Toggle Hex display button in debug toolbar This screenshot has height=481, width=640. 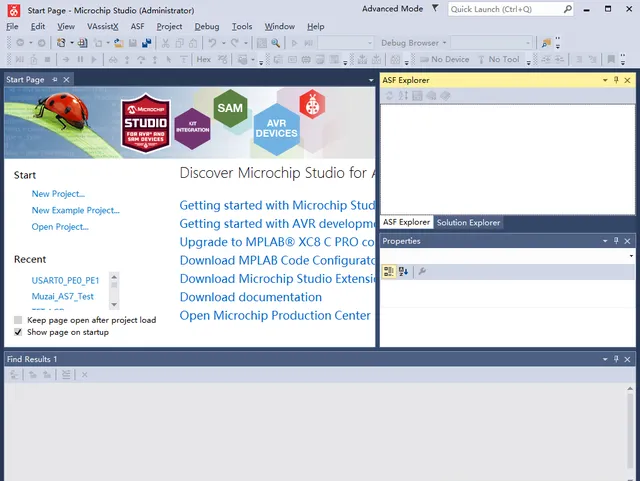[x=204, y=60]
